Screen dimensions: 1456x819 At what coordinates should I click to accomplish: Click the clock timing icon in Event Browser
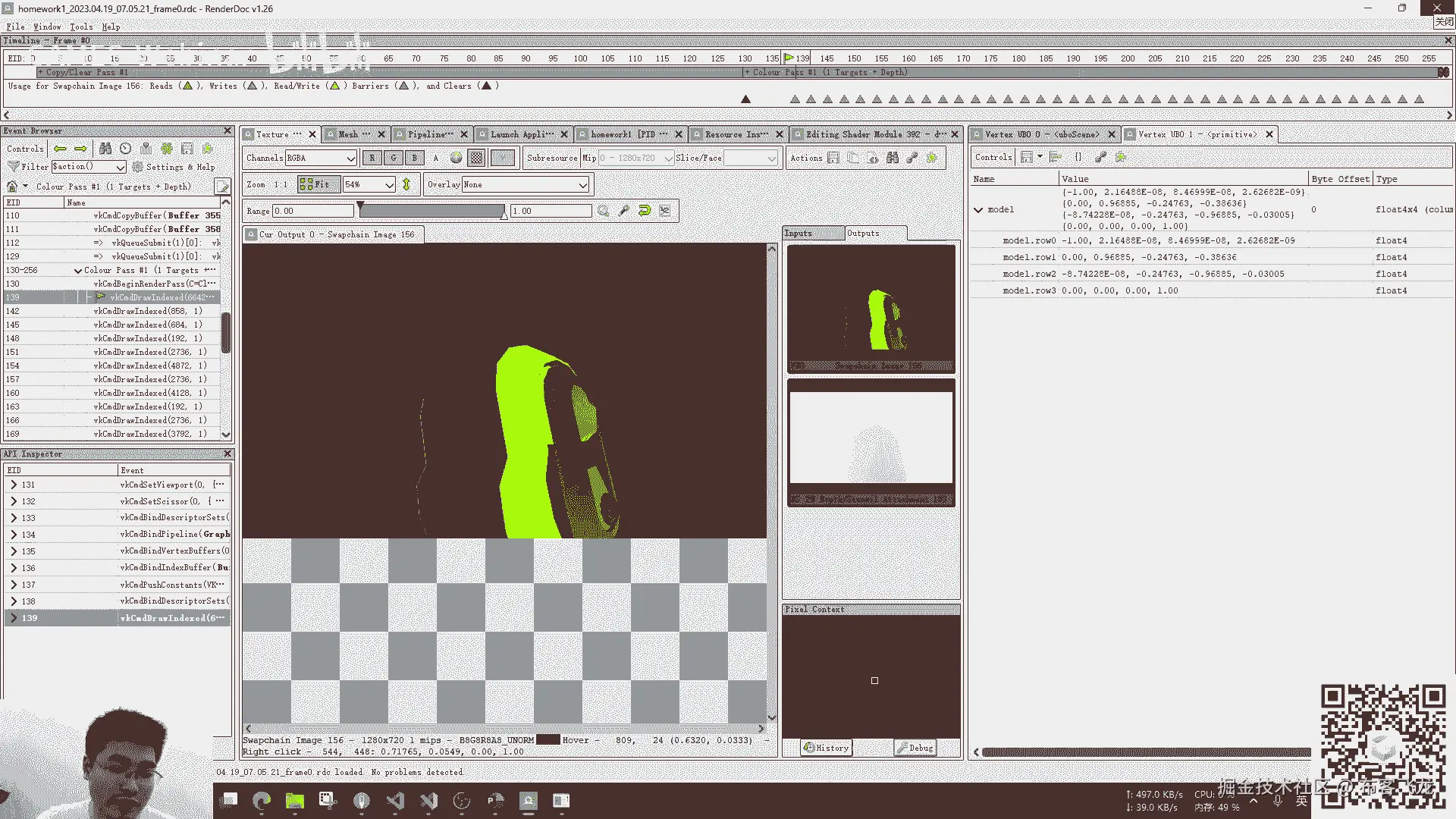click(126, 149)
